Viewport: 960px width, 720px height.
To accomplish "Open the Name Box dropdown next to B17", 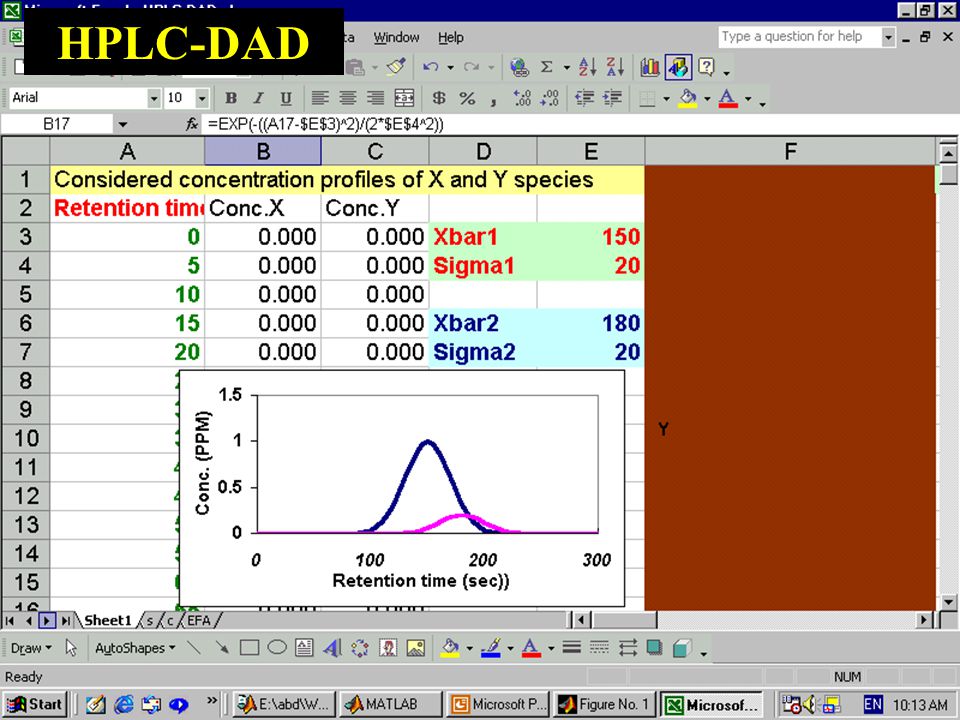I will coord(122,124).
